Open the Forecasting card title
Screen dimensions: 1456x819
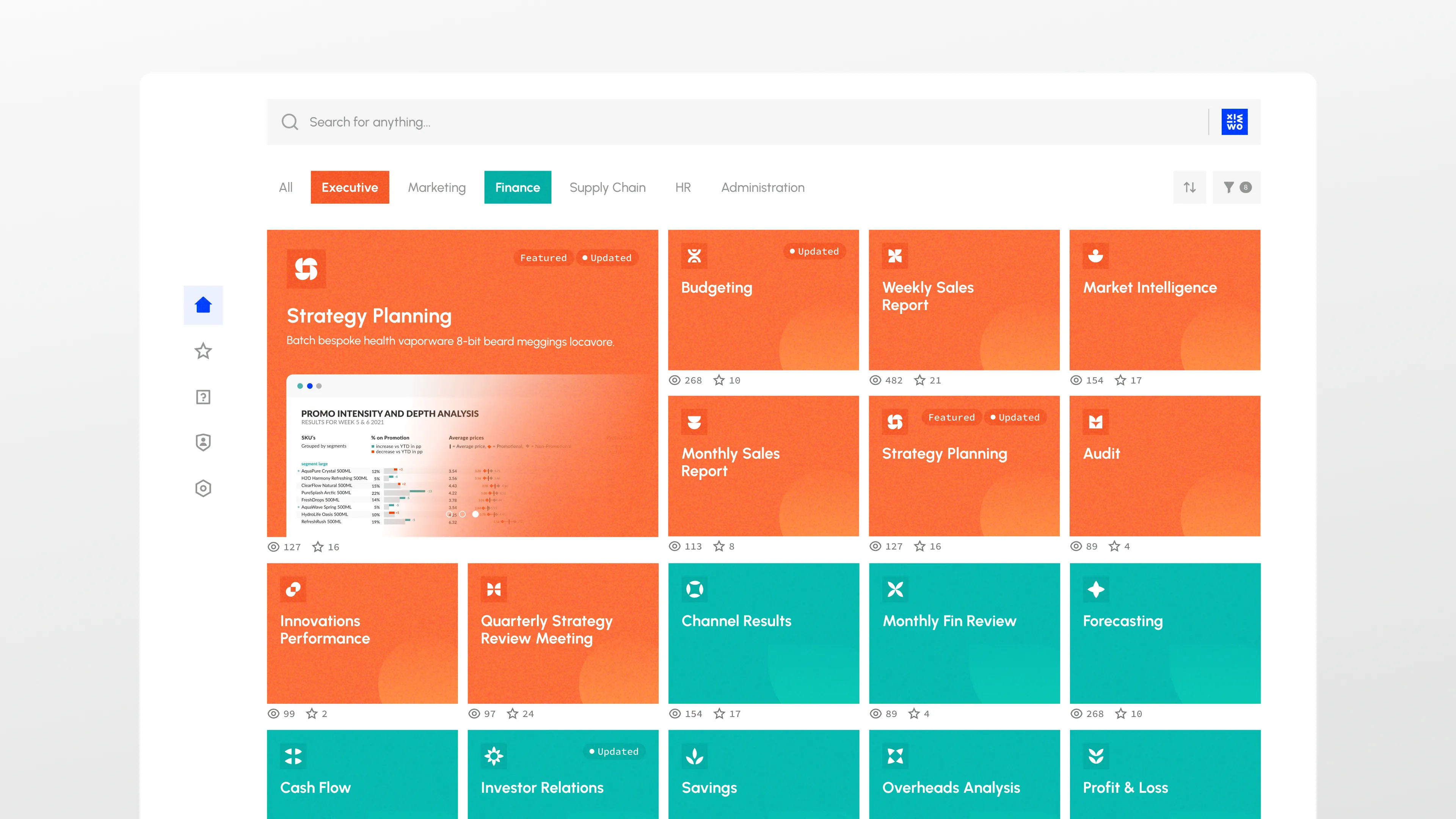[1122, 621]
